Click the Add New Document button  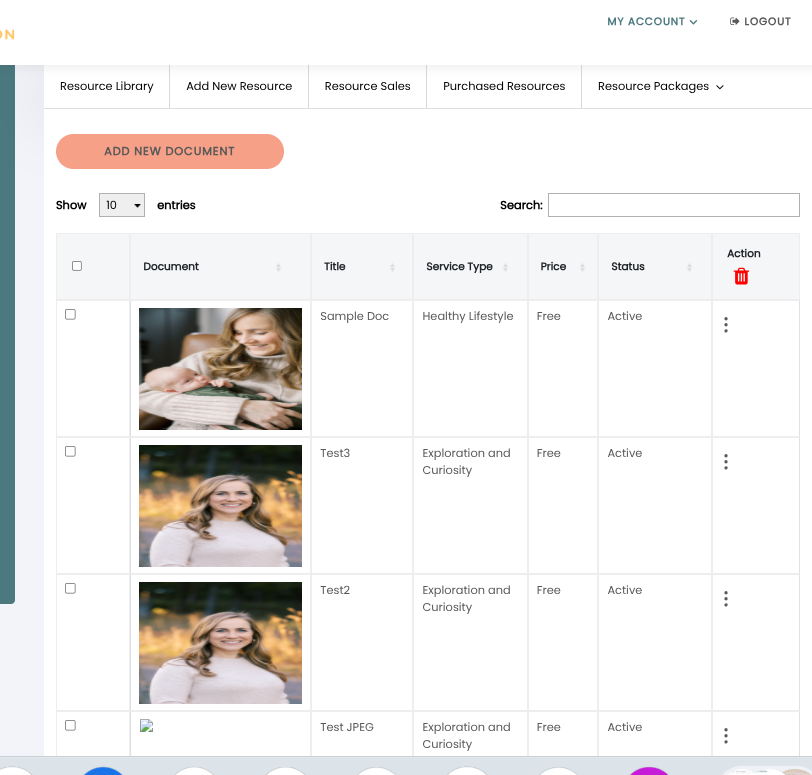170,151
